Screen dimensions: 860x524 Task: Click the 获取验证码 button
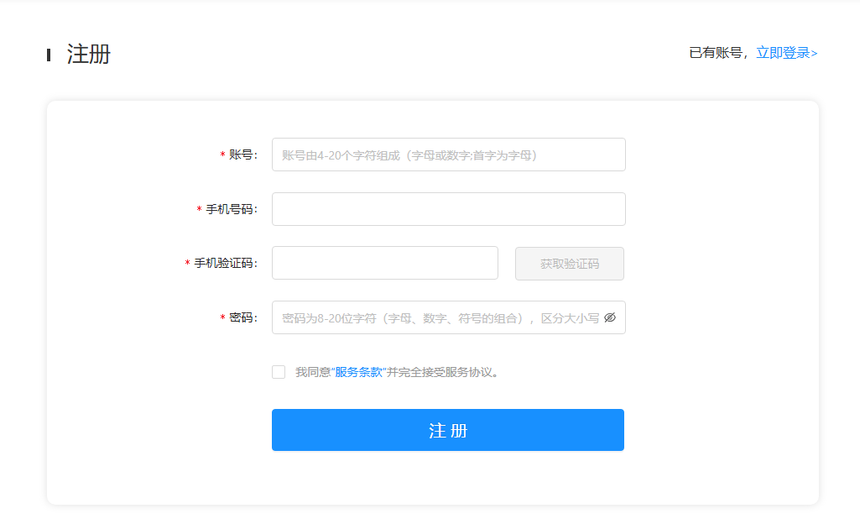point(569,263)
